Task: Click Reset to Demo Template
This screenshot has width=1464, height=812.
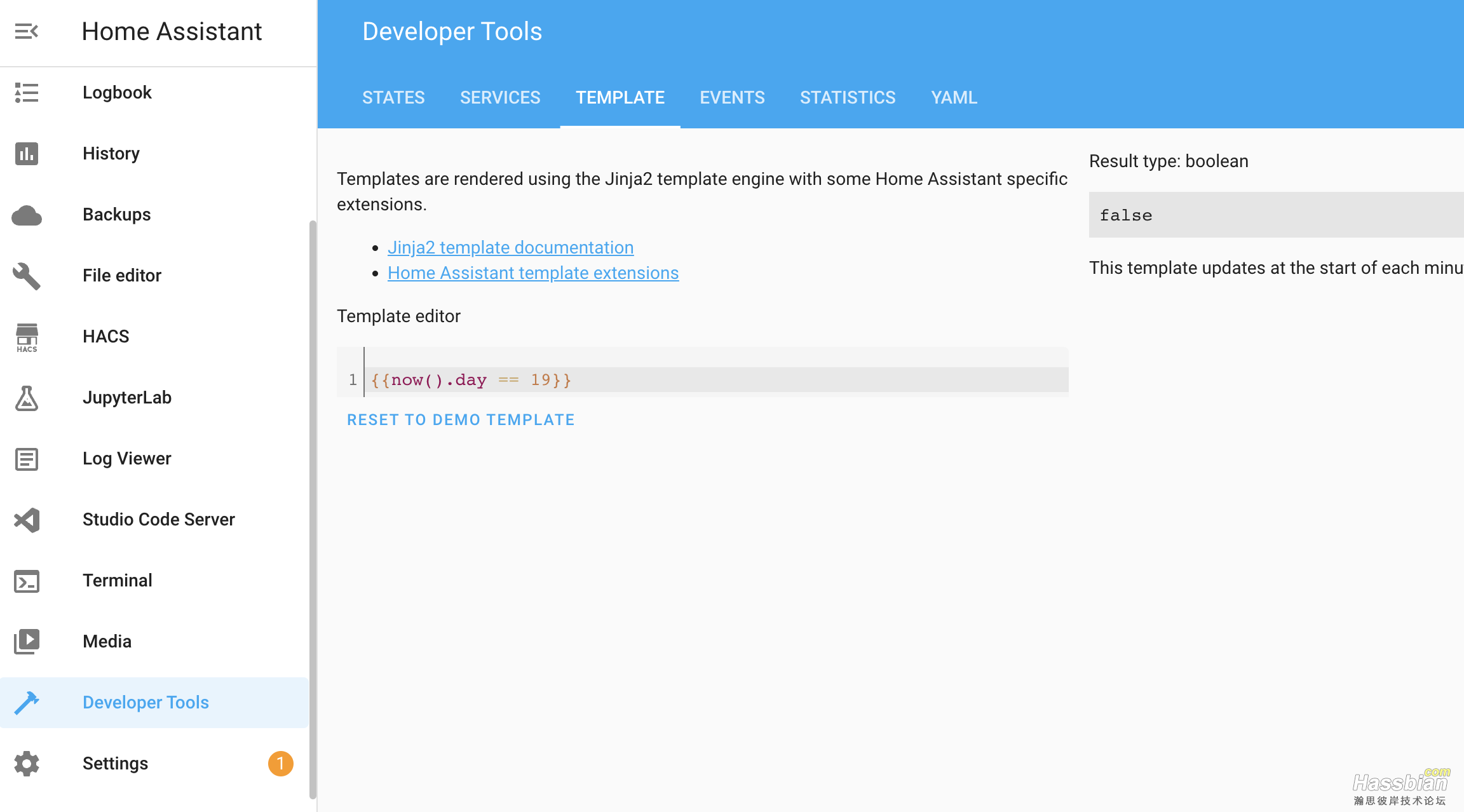Action: pos(461,420)
